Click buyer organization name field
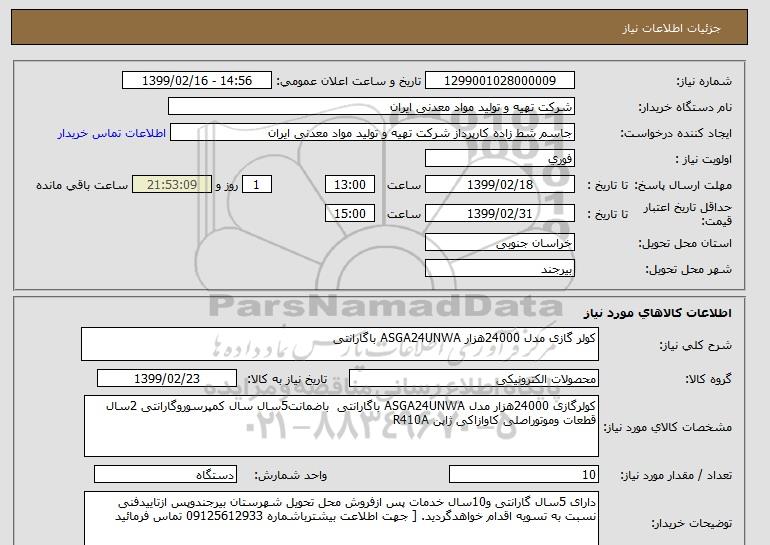This screenshot has width=770, height=545. pos(371,107)
